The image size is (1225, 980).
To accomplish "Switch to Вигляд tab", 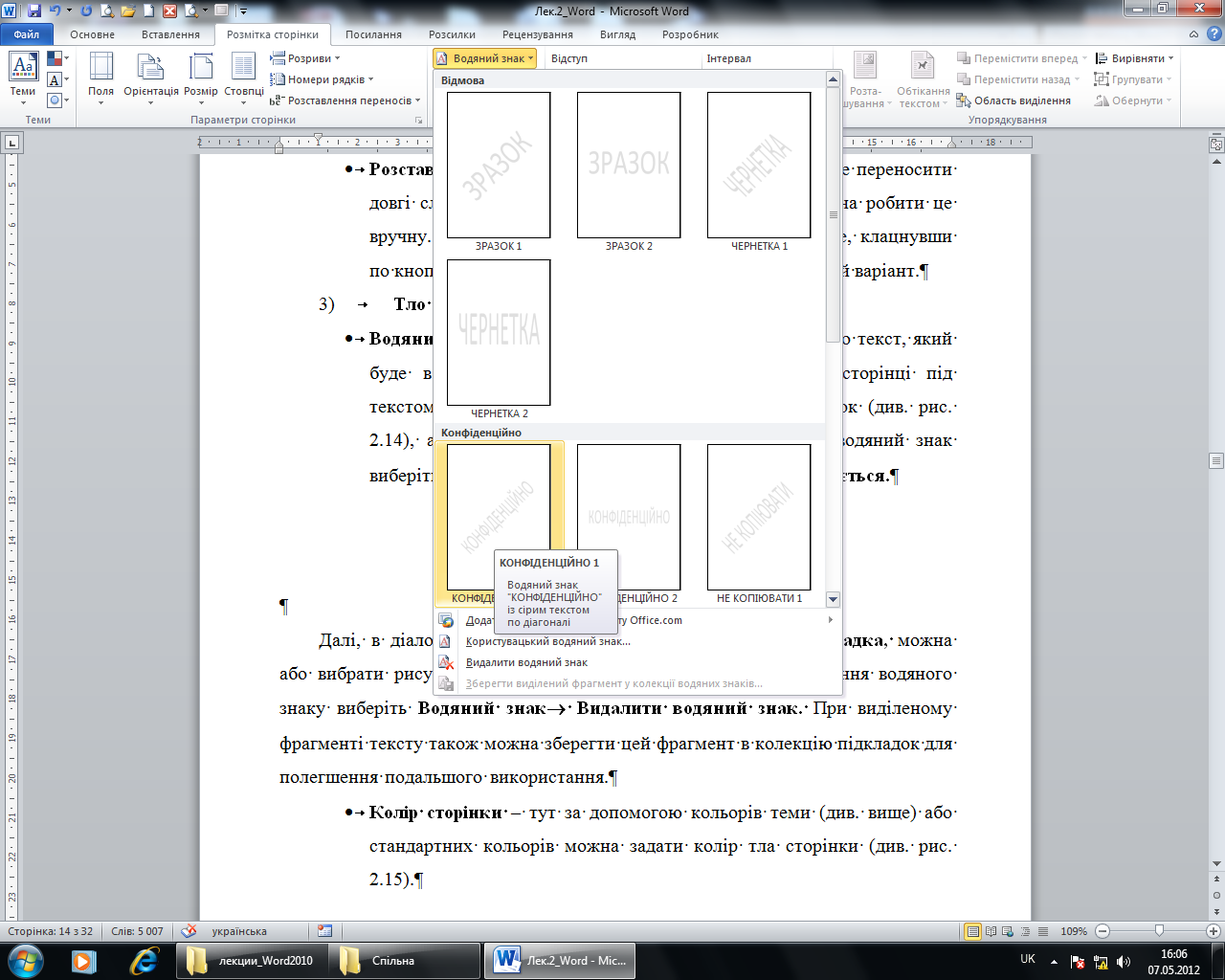I will pos(617,34).
